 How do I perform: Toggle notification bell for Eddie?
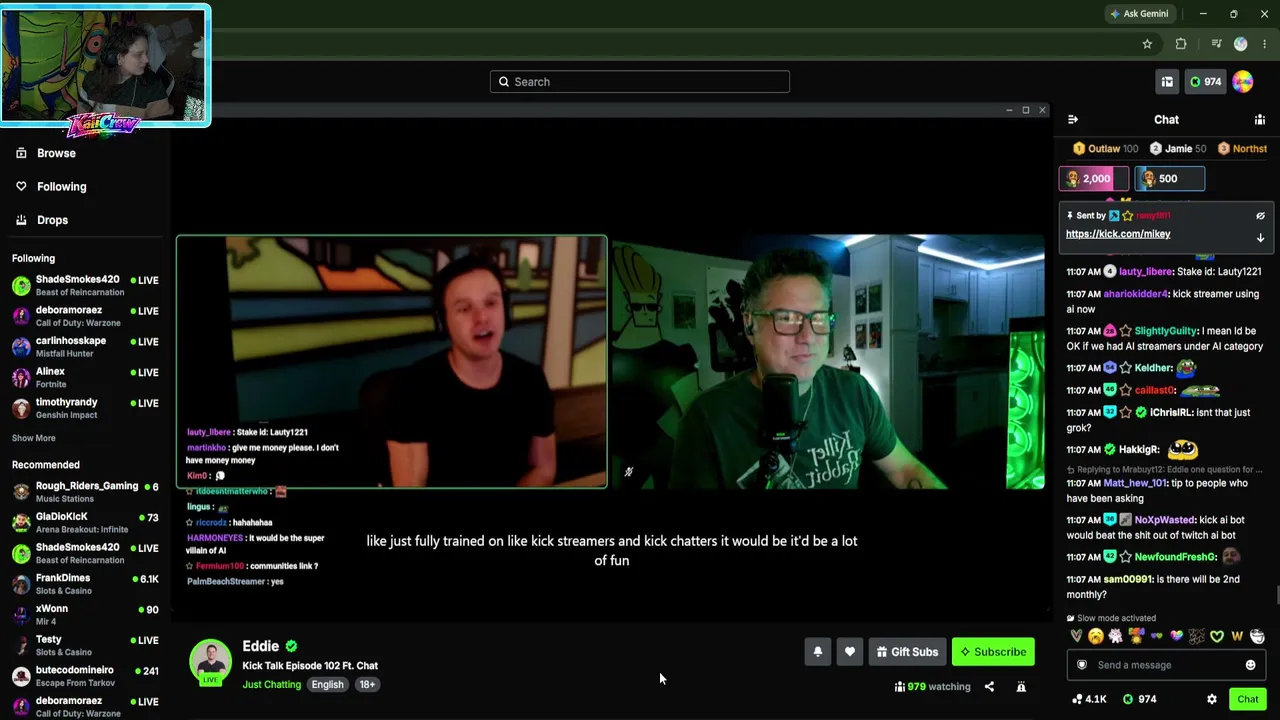[x=818, y=652]
